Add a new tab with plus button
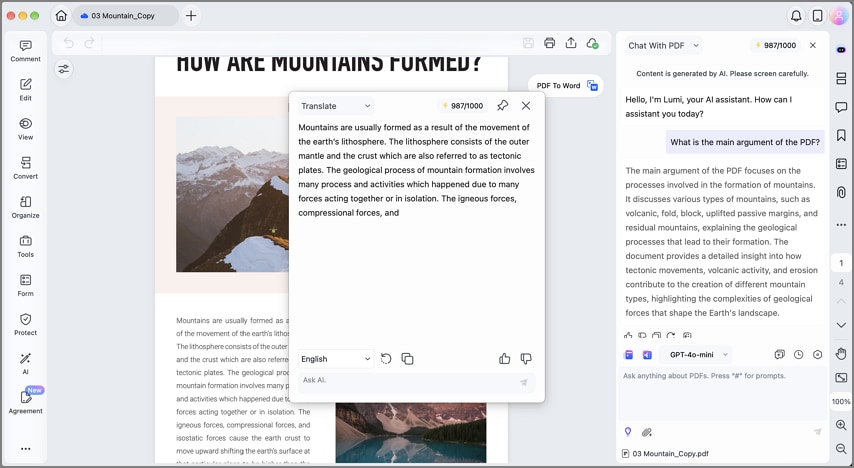 [x=191, y=16]
